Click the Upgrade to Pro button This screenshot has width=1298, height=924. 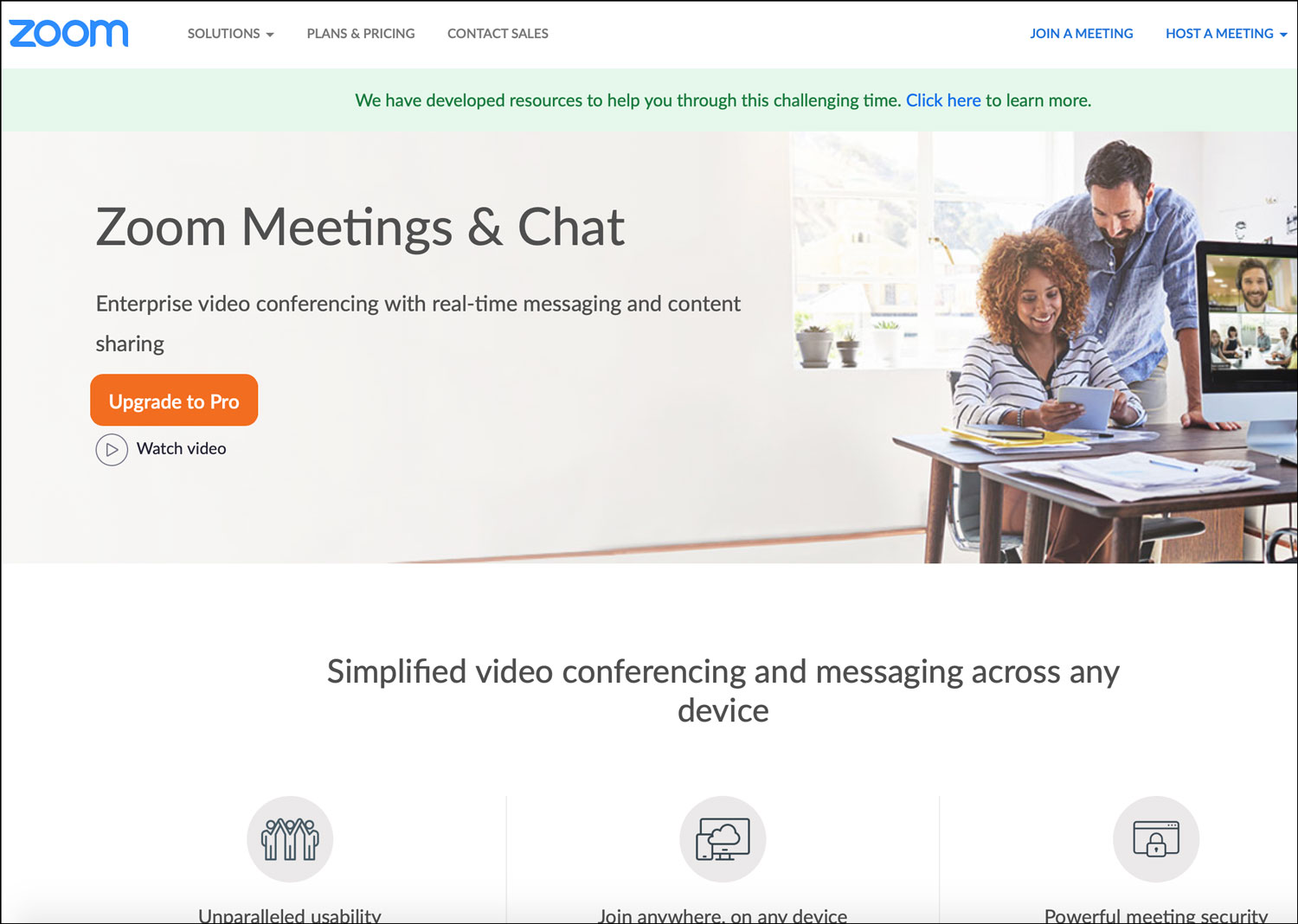174,400
